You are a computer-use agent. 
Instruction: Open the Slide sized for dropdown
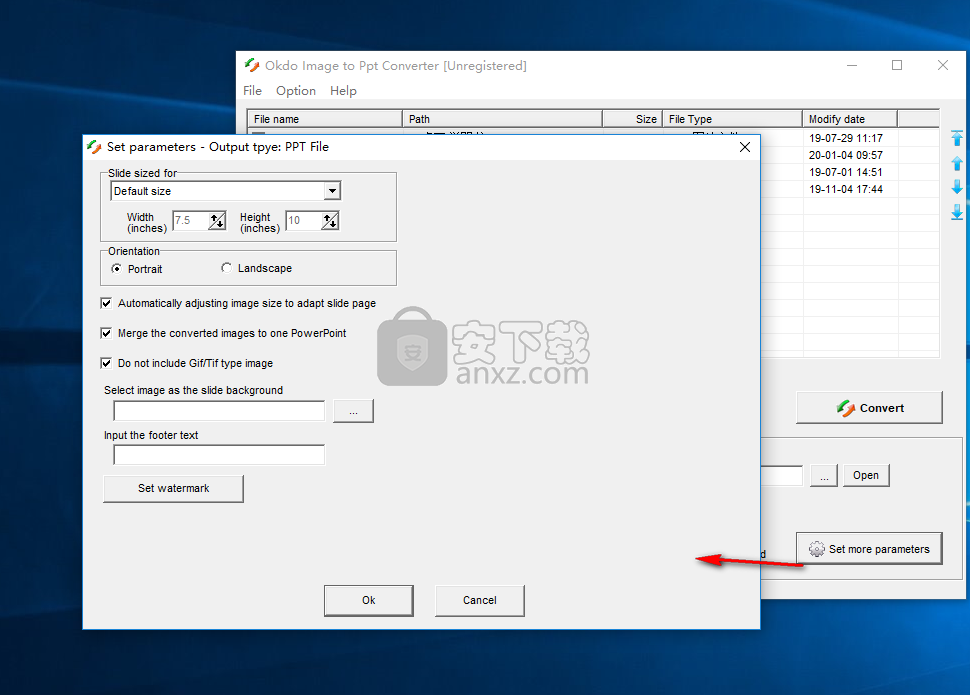tap(332, 191)
